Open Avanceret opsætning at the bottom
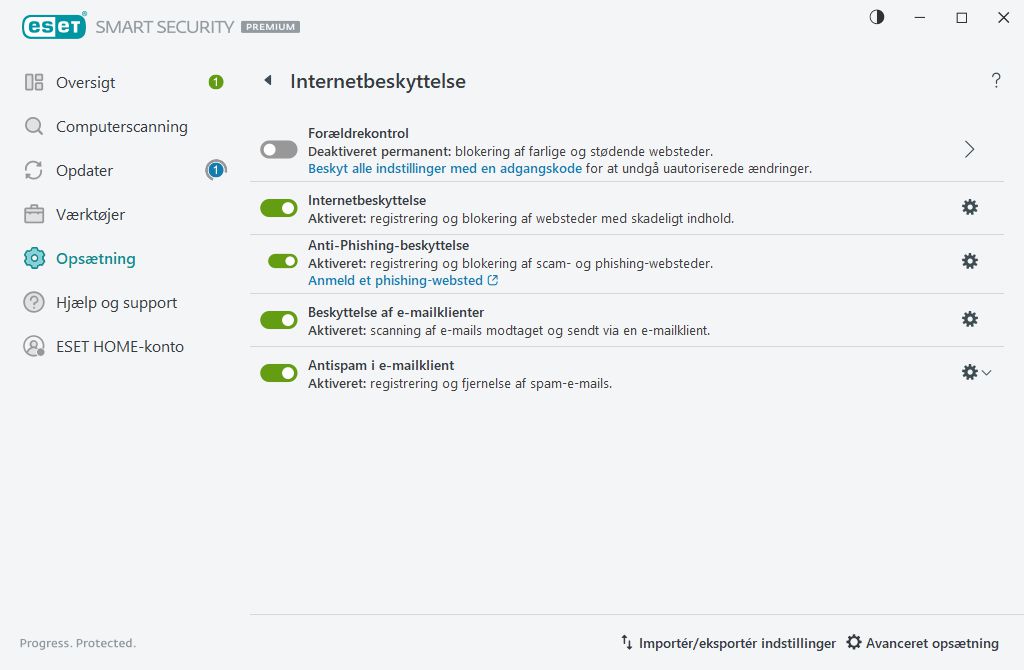The height and width of the screenshot is (670, 1024). (922, 643)
